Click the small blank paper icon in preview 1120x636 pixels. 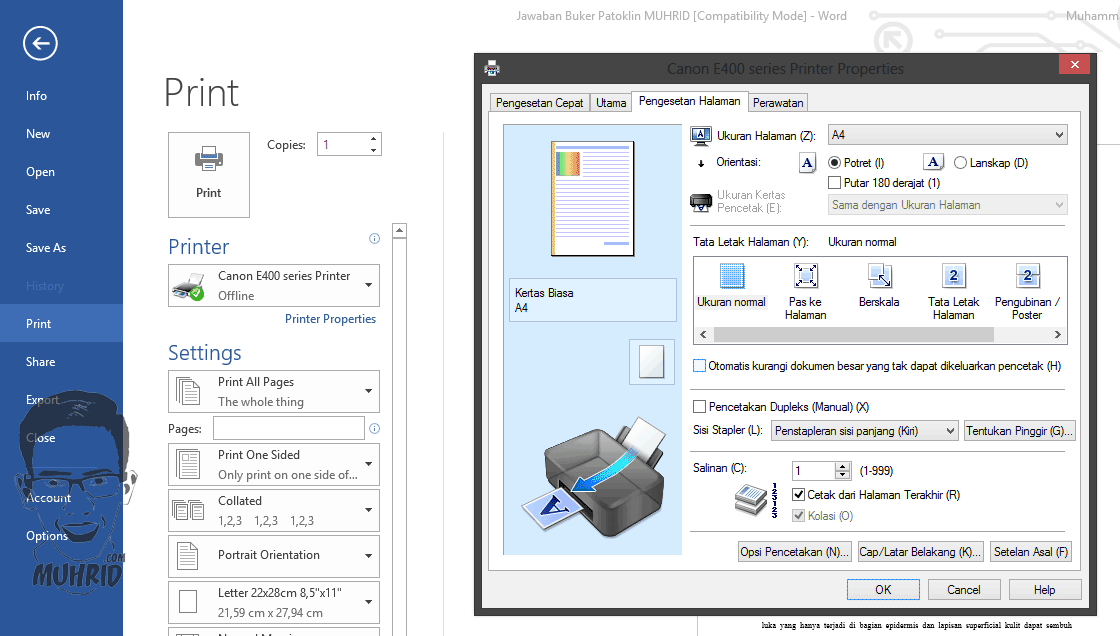[x=651, y=362]
